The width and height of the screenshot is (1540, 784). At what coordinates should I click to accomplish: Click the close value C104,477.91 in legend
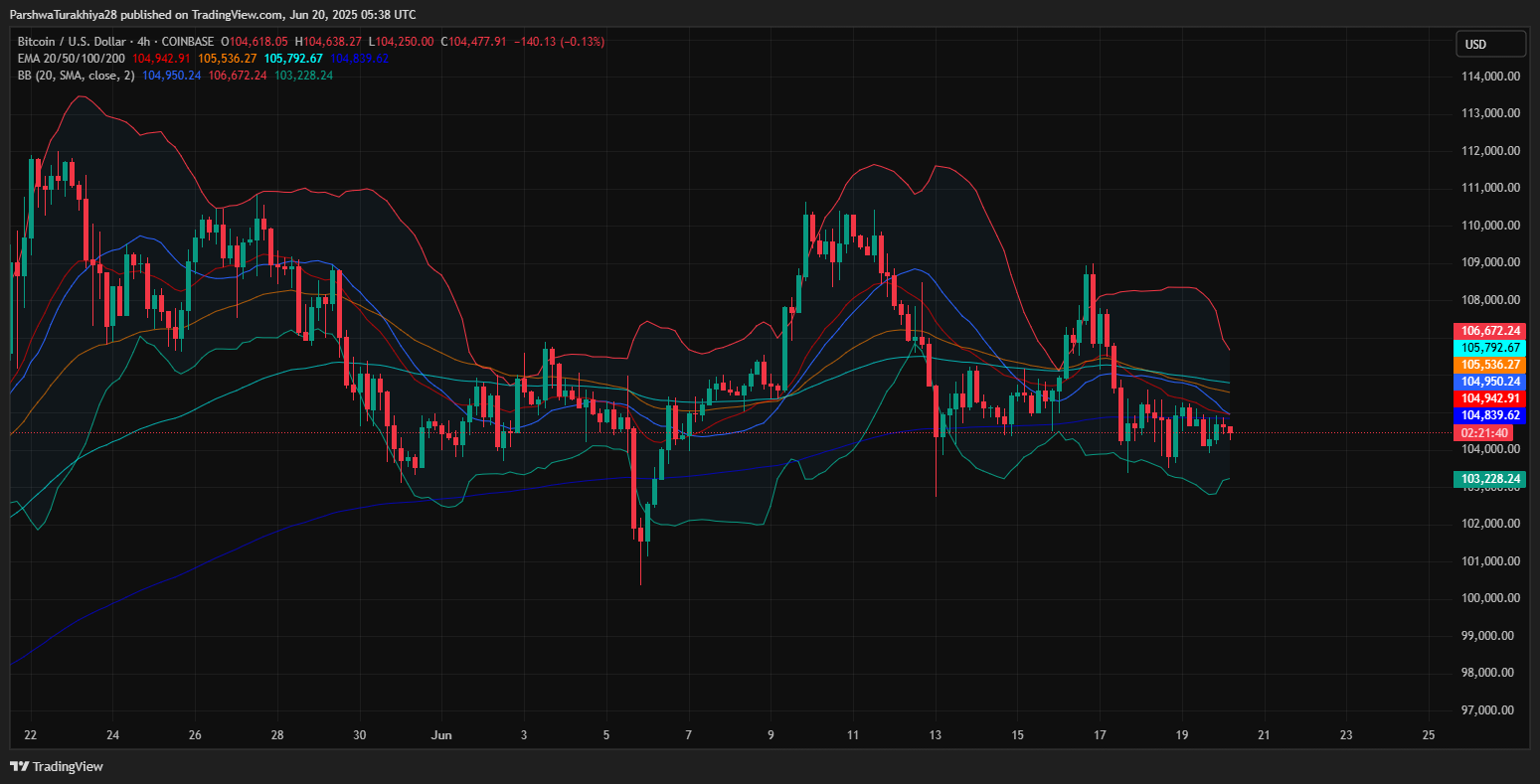(x=478, y=42)
